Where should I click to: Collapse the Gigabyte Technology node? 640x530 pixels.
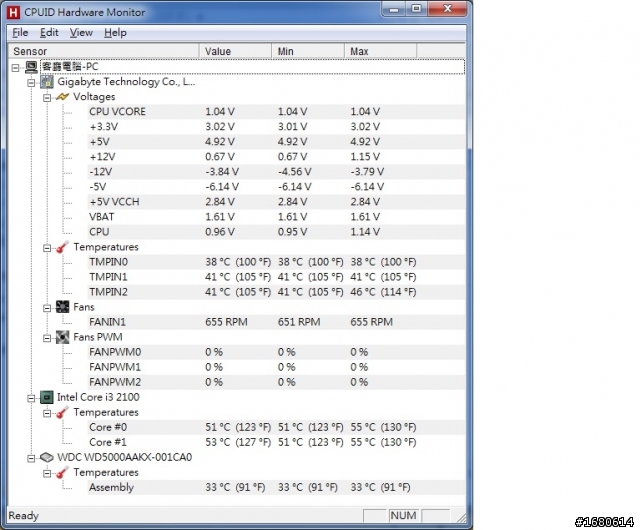(x=31, y=83)
